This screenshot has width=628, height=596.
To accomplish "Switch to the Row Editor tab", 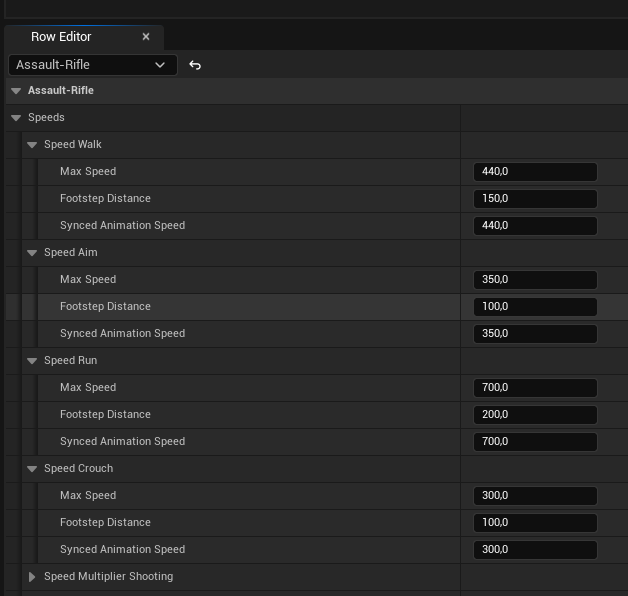I will click(x=62, y=37).
